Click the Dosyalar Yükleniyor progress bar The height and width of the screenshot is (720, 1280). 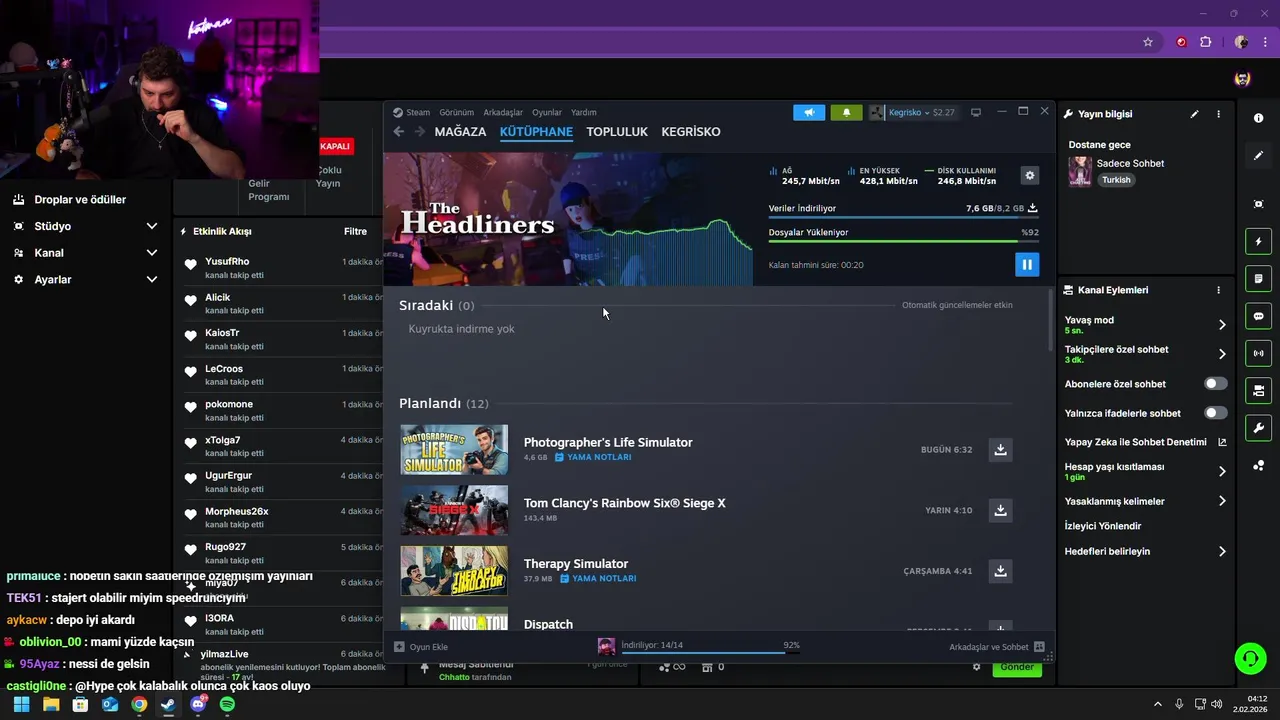903,241
